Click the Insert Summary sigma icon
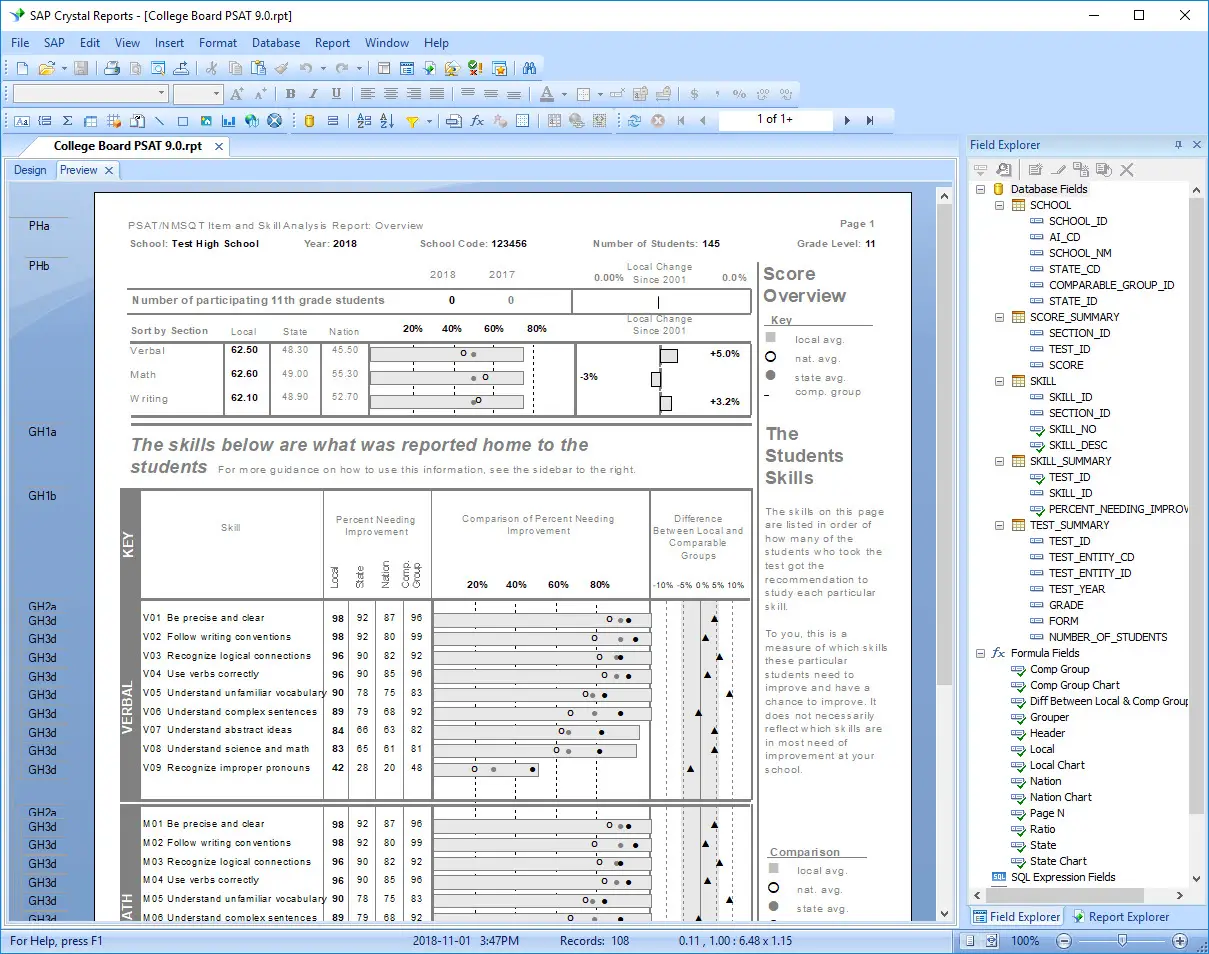 tap(67, 121)
